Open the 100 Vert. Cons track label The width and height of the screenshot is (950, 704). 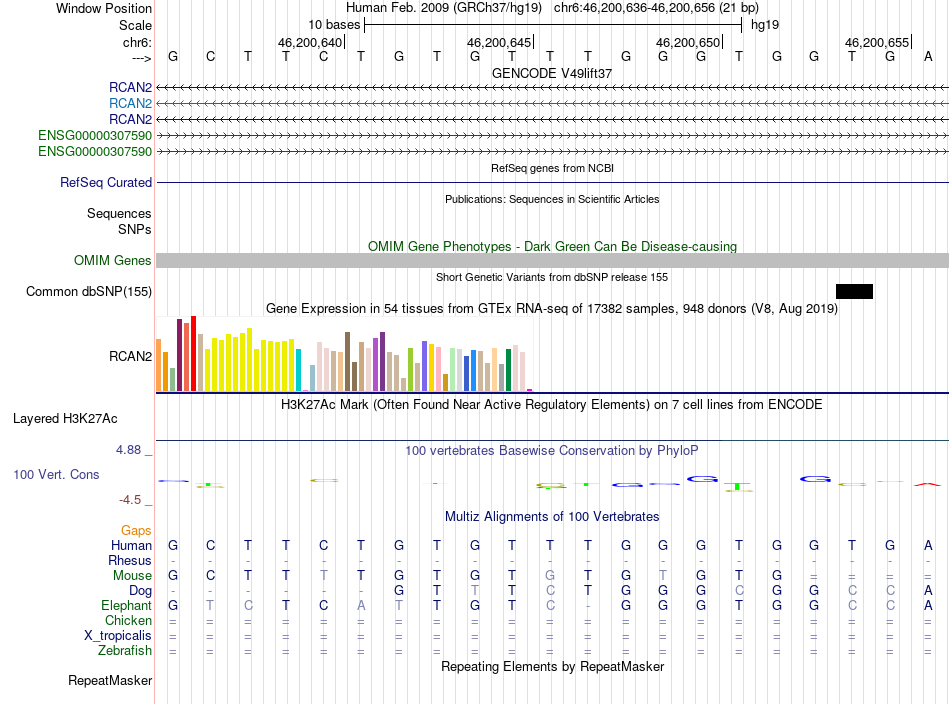point(56,474)
